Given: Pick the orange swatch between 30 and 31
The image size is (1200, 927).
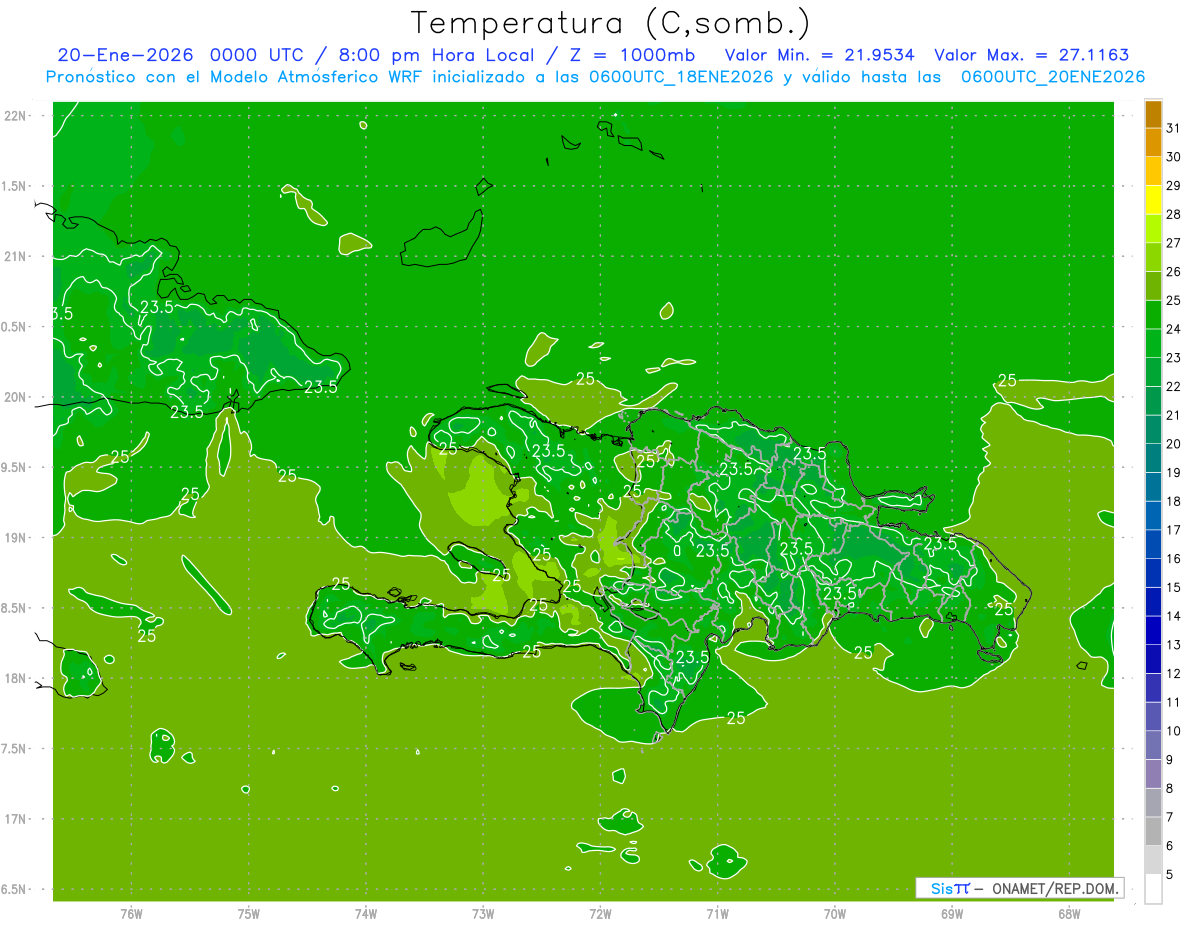Looking at the screenshot, I should click(1154, 142).
